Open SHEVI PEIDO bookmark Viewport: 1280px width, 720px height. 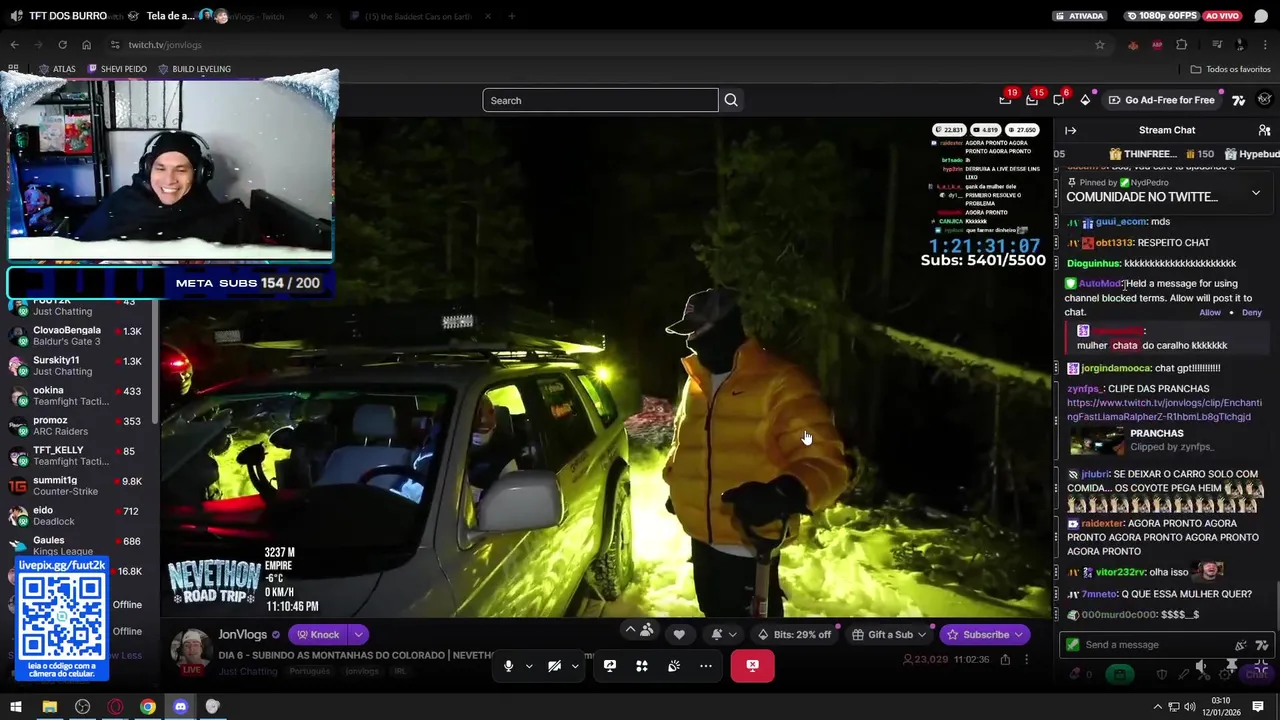click(117, 69)
